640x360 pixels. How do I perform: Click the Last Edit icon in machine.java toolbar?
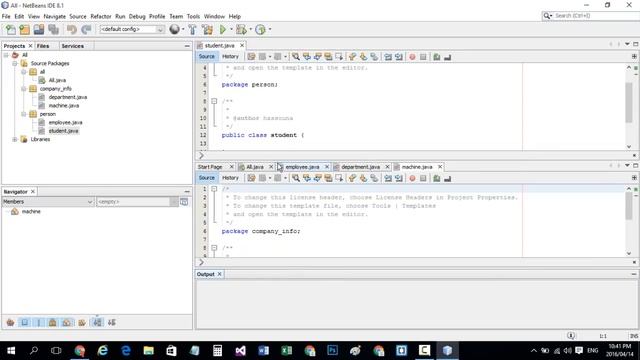pyautogui.click(x=251, y=178)
